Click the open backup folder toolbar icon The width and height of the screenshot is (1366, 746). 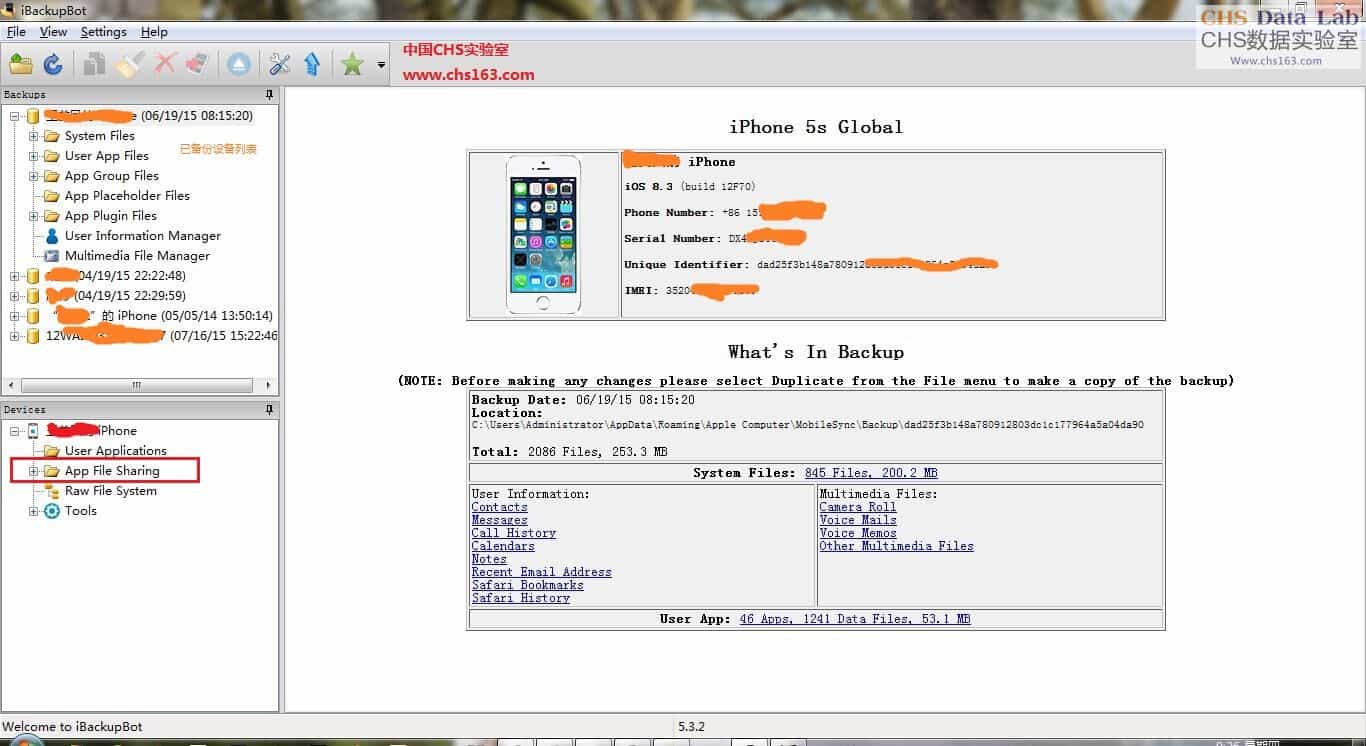click(x=21, y=65)
